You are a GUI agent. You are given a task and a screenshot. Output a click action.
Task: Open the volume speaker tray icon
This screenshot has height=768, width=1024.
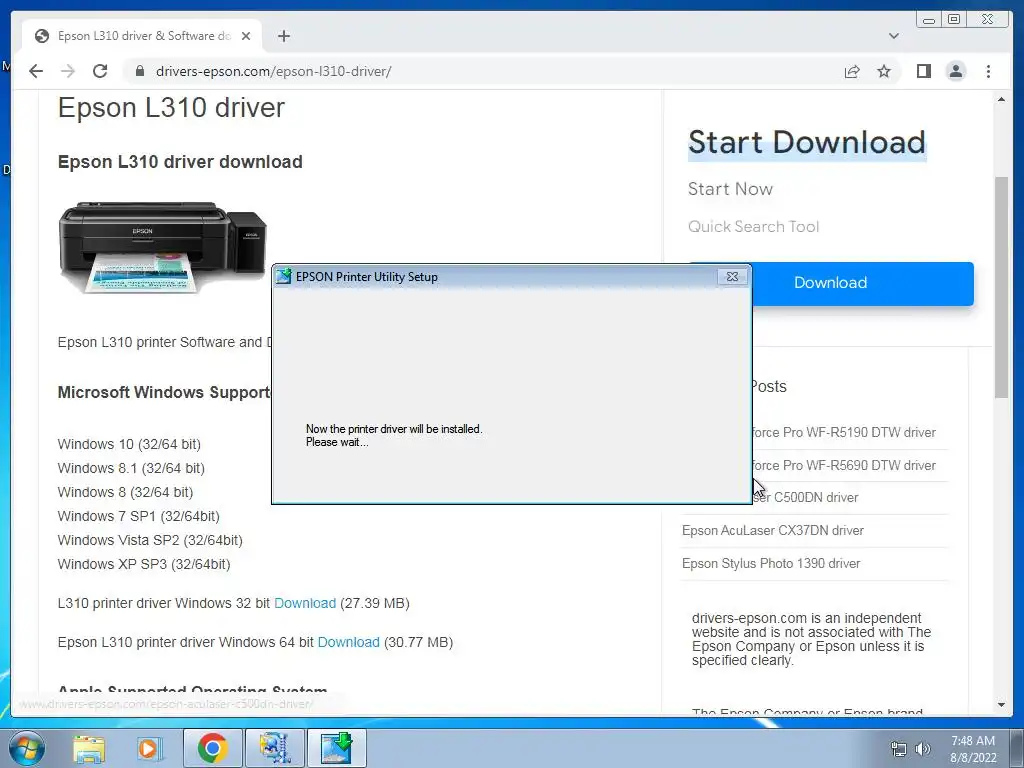point(923,749)
